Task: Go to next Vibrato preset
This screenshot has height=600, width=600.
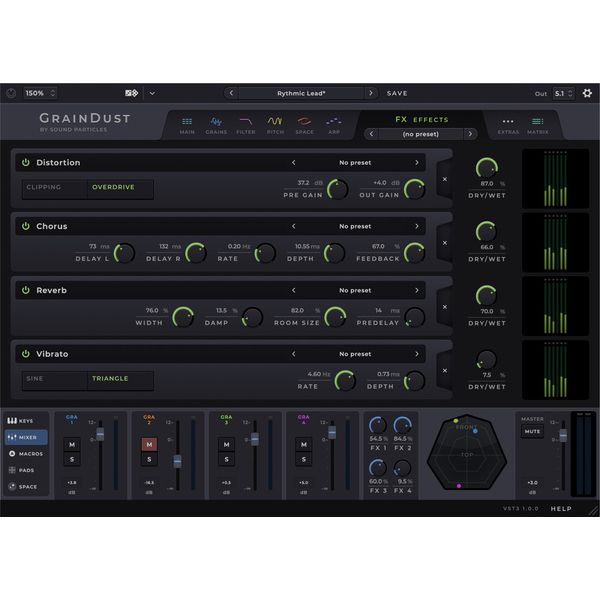Action: point(417,354)
